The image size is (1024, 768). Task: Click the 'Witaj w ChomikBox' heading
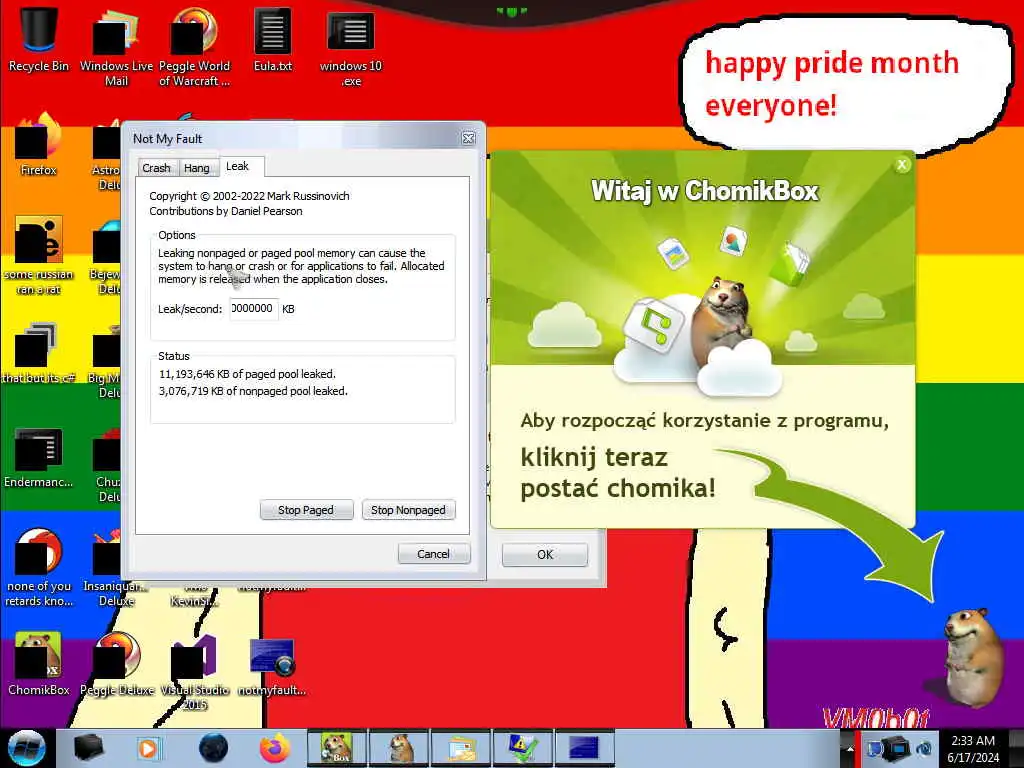click(704, 191)
